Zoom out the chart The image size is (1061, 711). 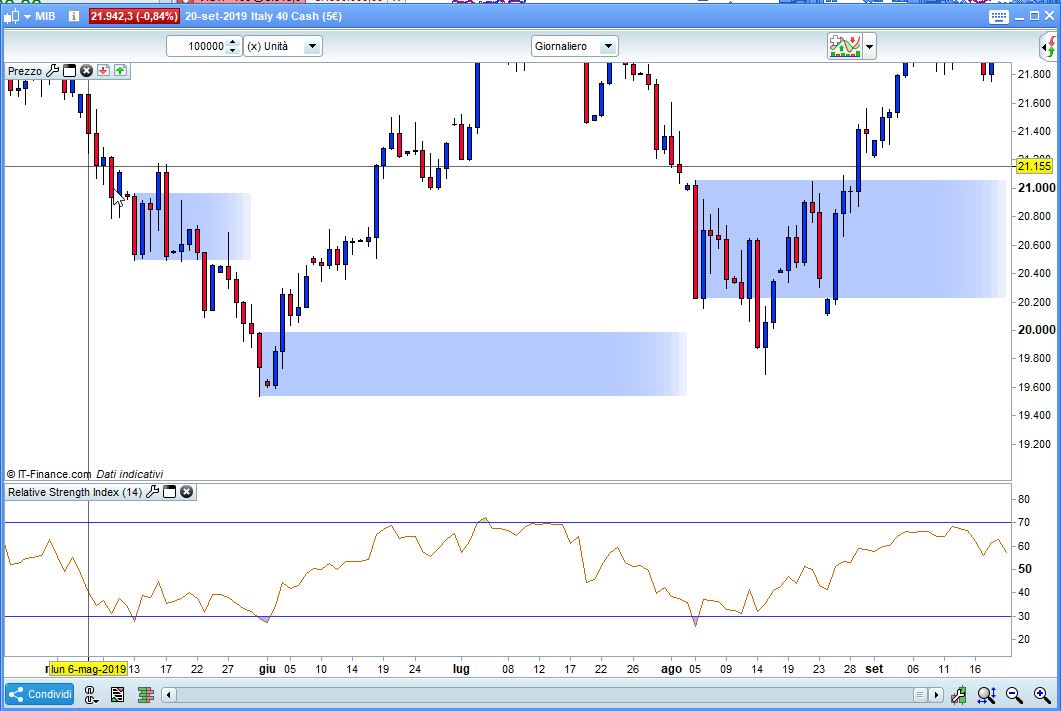point(1014,695)
